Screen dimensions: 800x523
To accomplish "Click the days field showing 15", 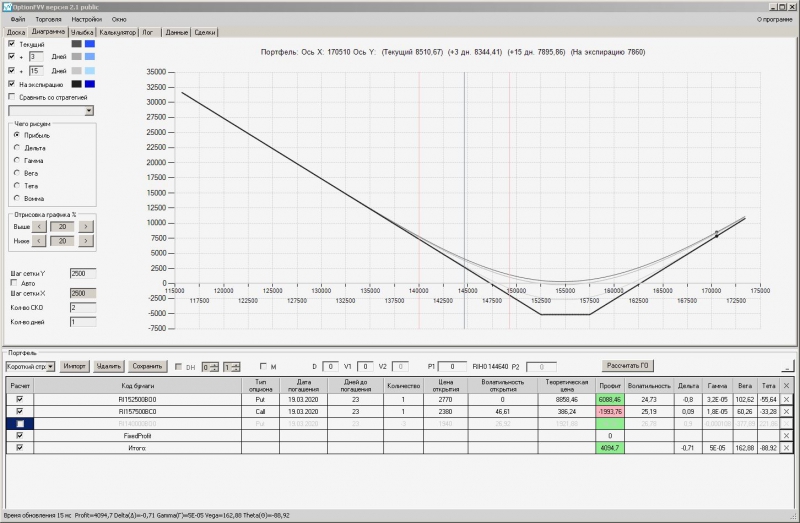I will [36, 70].
